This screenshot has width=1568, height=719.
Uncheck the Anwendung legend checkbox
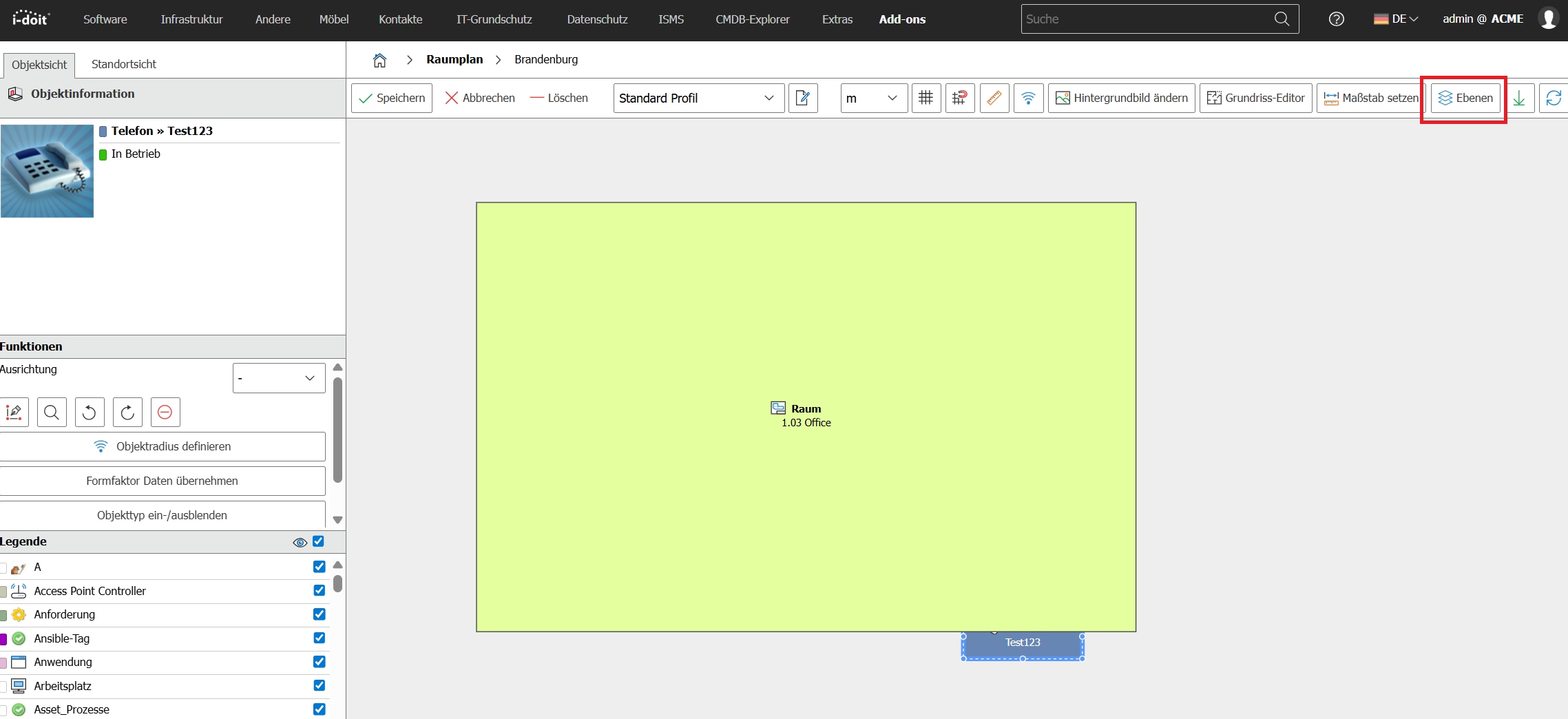tap(320, 661)
